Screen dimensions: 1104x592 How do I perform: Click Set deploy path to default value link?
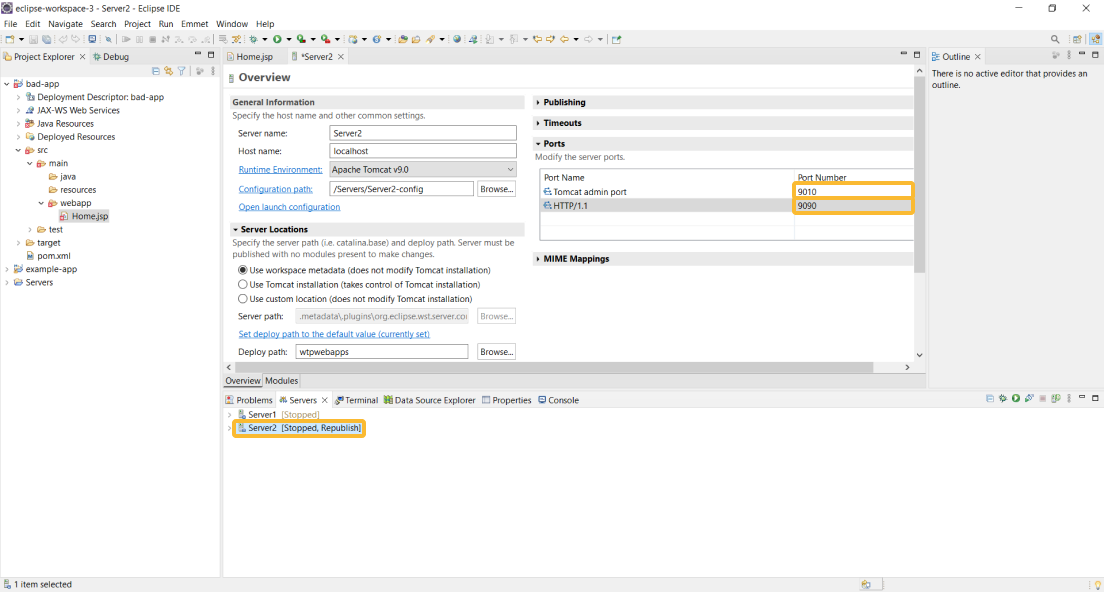coord(334,334)
